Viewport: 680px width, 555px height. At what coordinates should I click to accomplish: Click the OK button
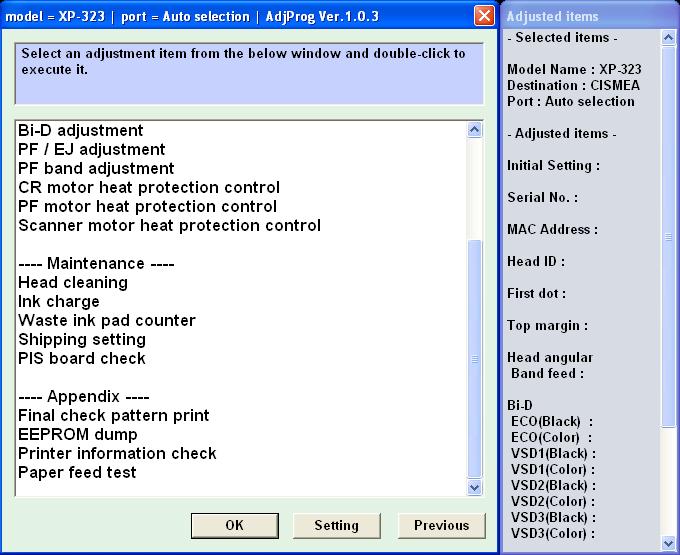pyautogui.click(x=235, y=526)
